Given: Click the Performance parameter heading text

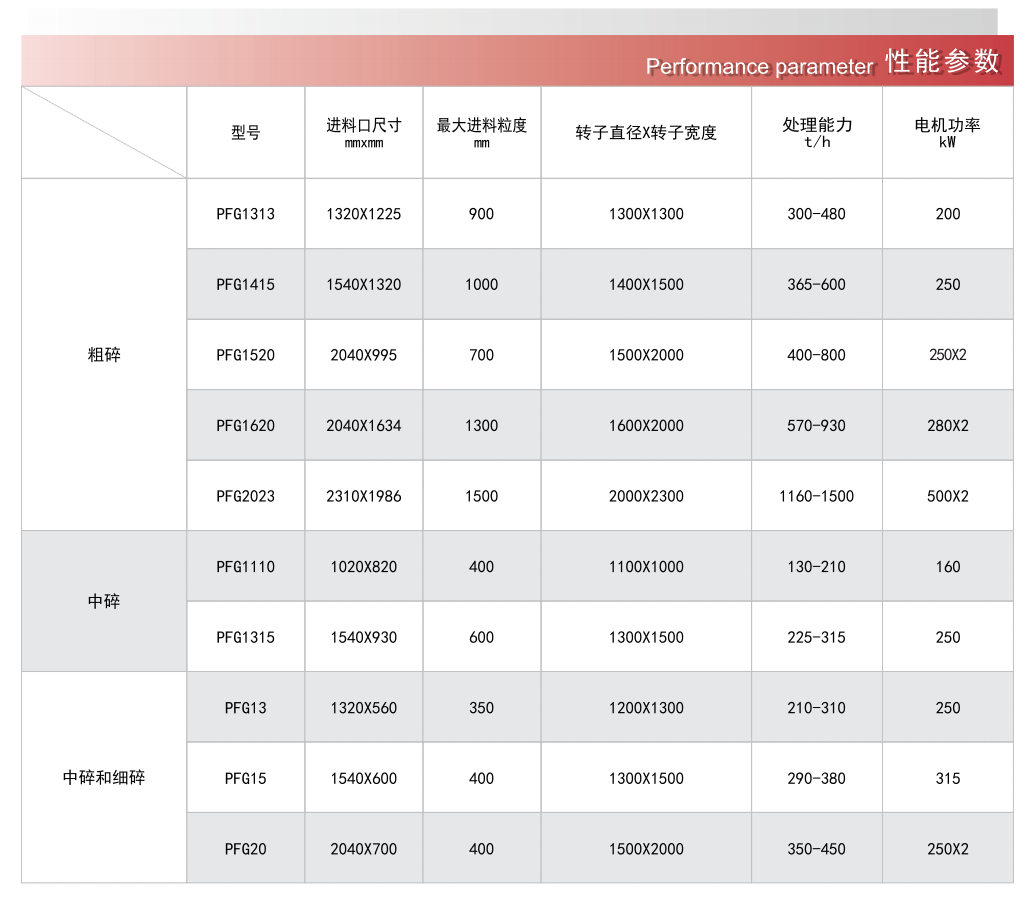Looking at the screenshot, I should [759, 67].
